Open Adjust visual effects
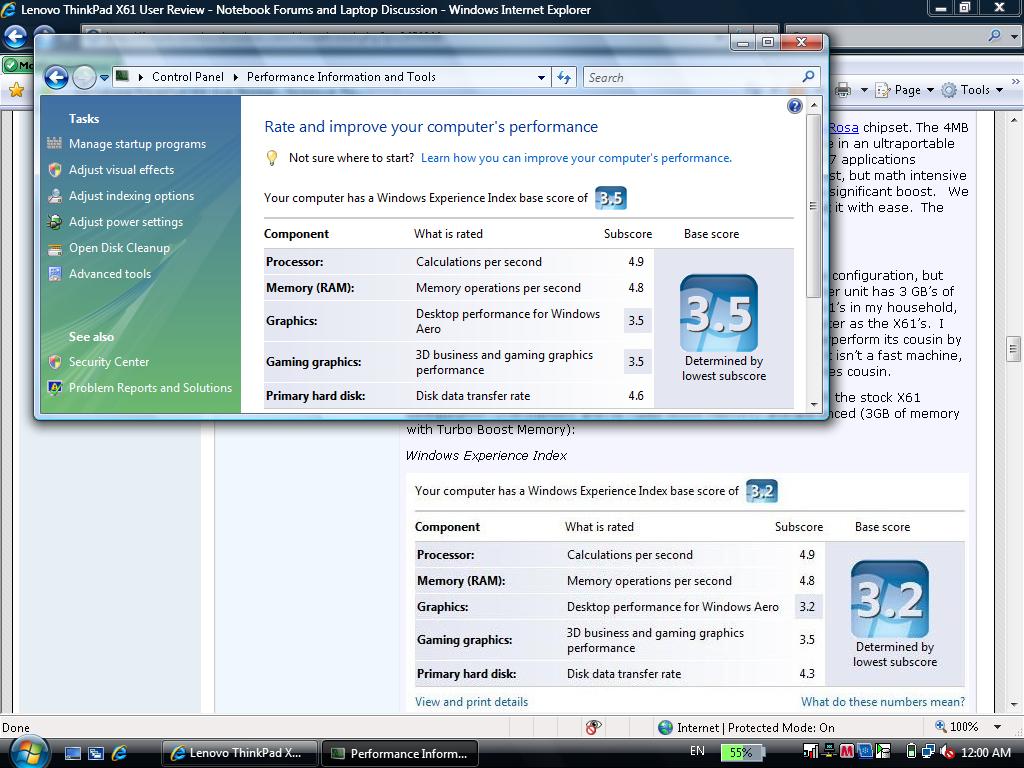Image resolution: width=1024 pixels, height=768 pixels. click(x=121, y=170)
